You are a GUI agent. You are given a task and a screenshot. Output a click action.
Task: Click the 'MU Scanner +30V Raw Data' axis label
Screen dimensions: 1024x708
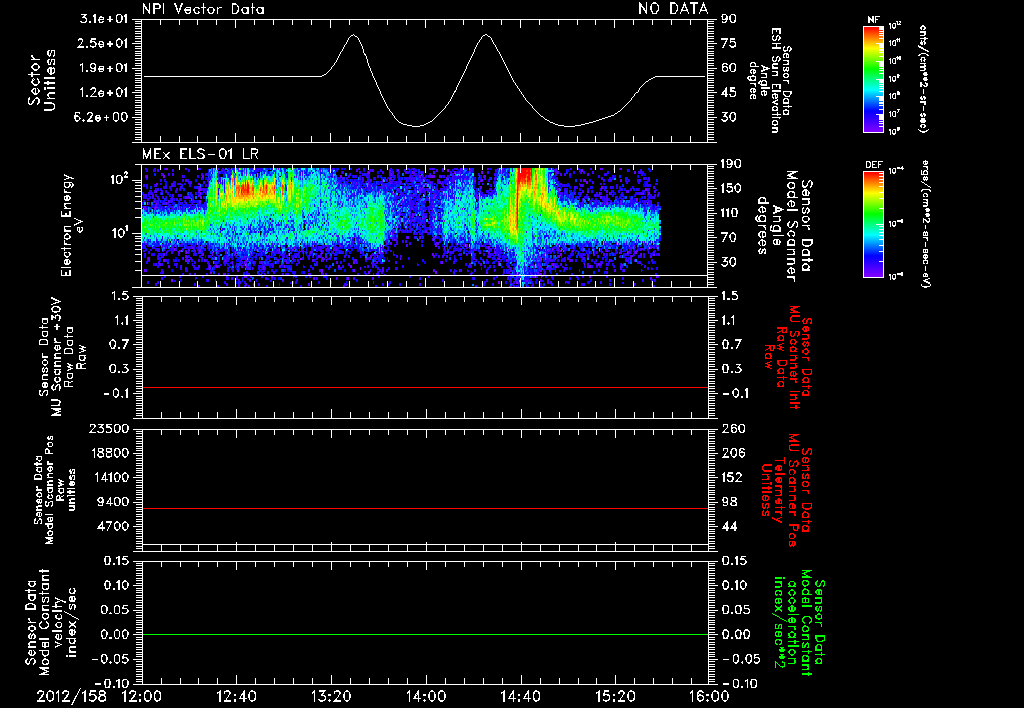pyautogui.click(x=62, y=357)
